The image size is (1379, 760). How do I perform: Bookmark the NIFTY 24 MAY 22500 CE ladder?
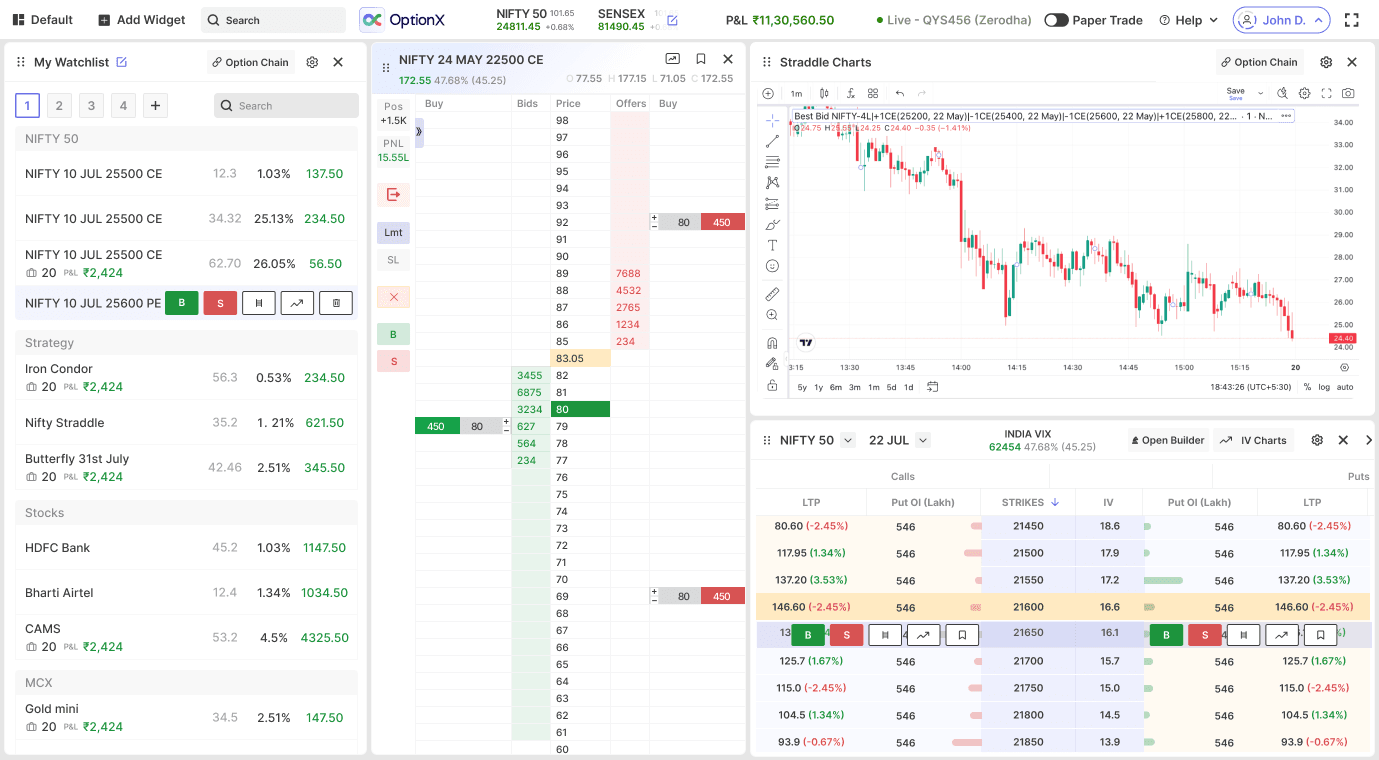point(701,60)
